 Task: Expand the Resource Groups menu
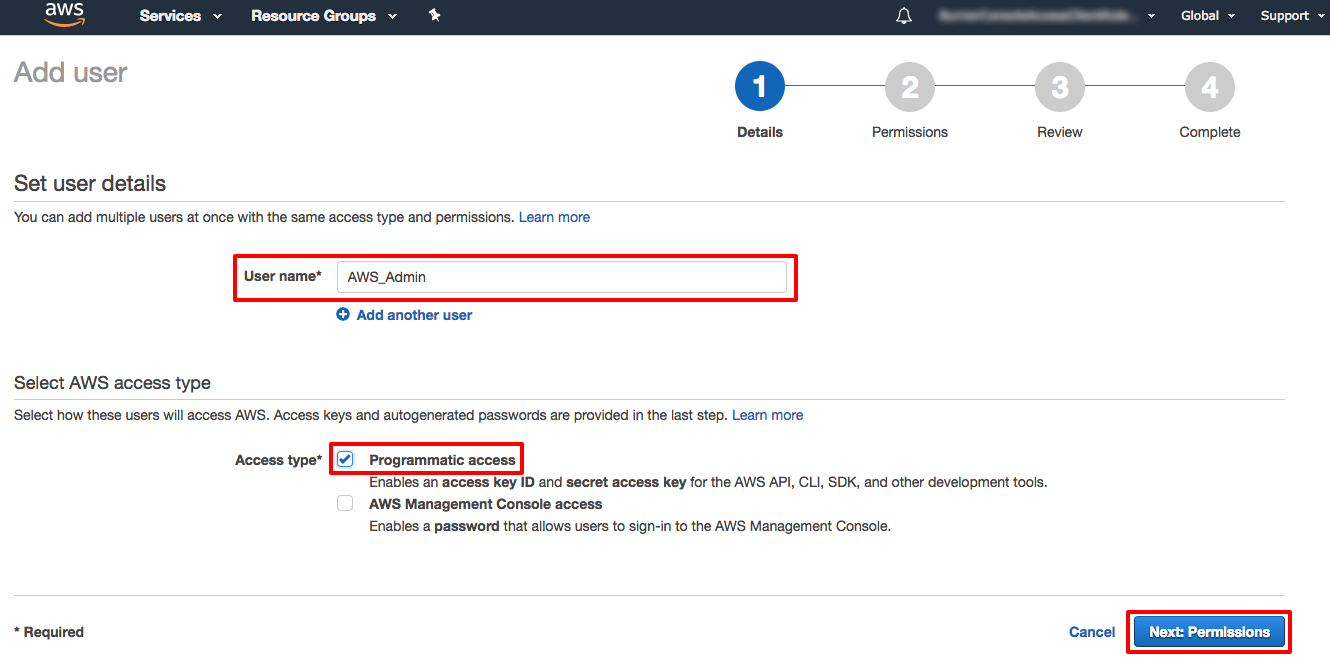click(x=324, y=16)
